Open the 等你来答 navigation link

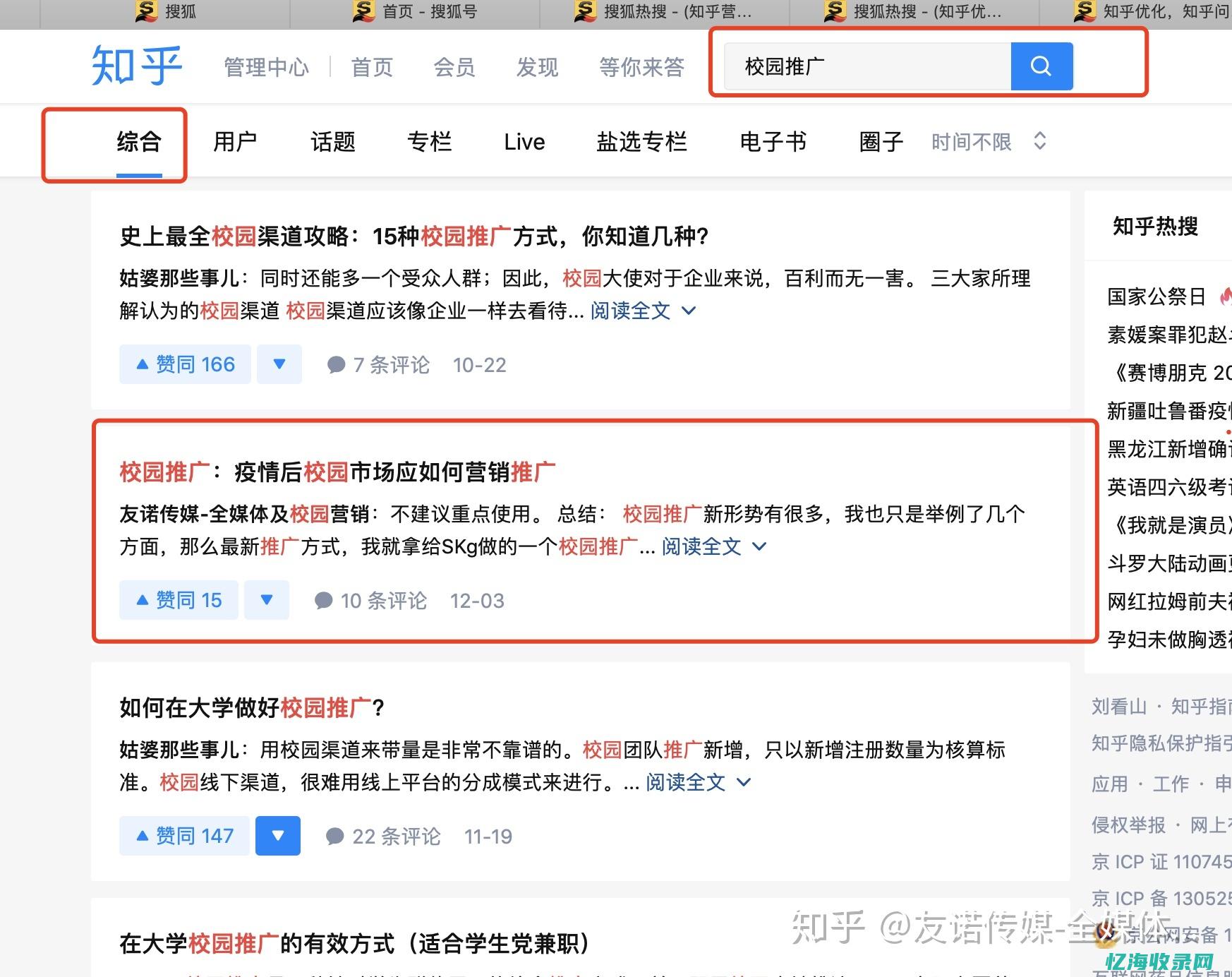click(x=640, y=66)
